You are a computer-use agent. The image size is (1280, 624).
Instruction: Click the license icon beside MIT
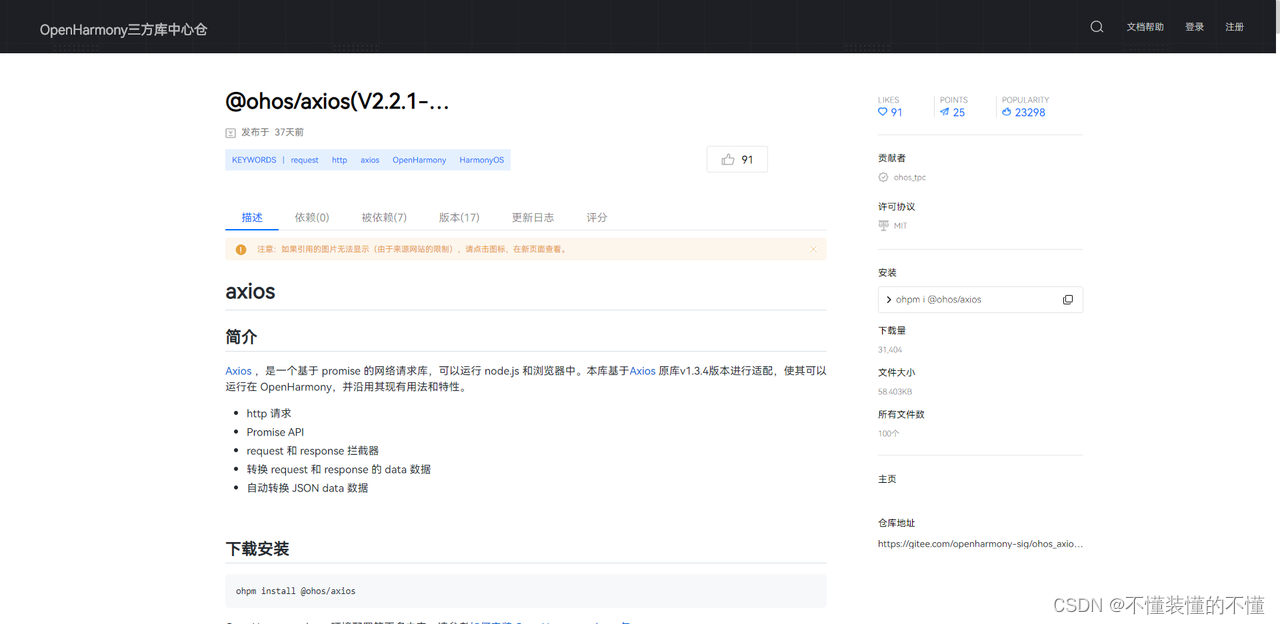pyautogui.click(x=883, y=226)
